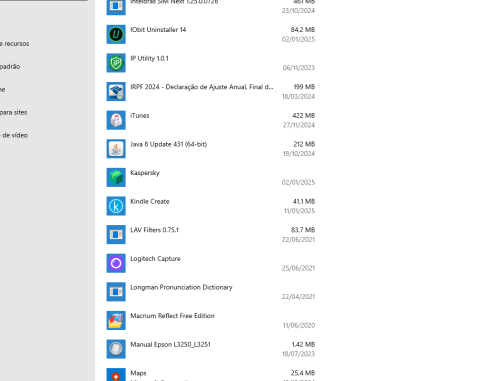Click the 22/06/2021 date of LAV Filters
This screenshot has height=381, width=500.
(x=298, y=239)
